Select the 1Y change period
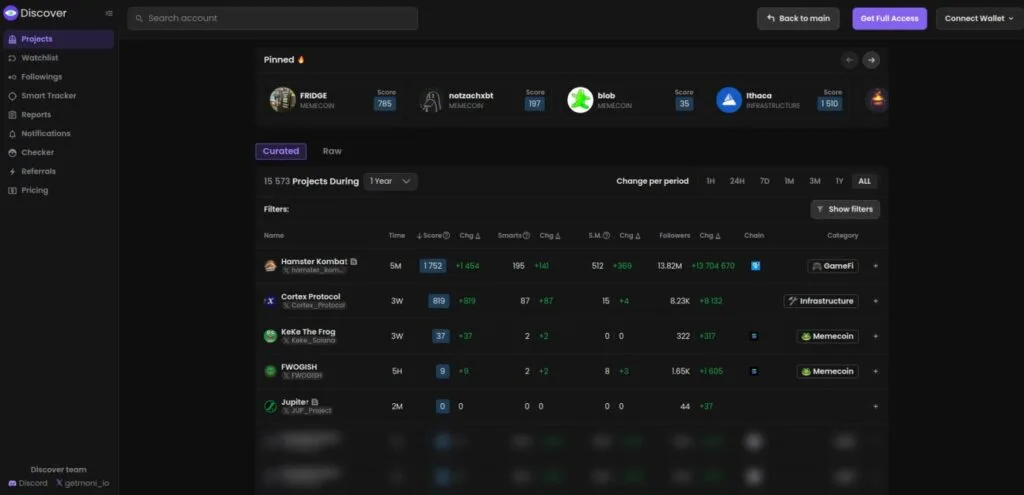The height and width of the screenshot is (495, 1024). coord(839,182)
